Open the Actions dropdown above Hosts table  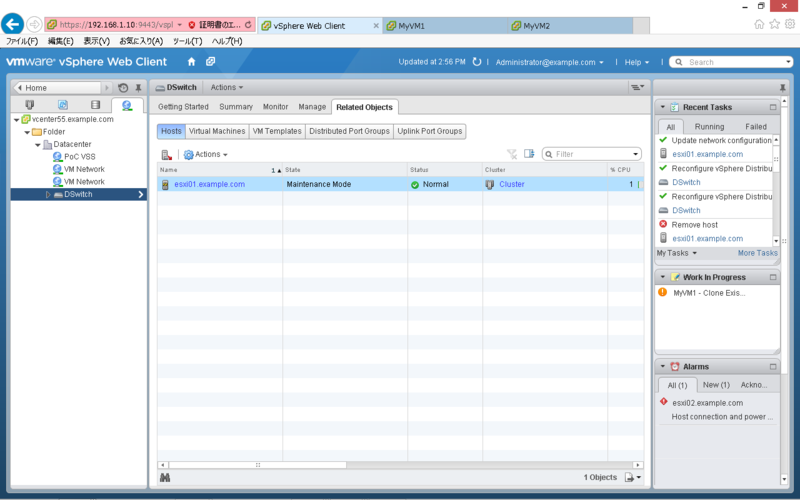[206, 154]
